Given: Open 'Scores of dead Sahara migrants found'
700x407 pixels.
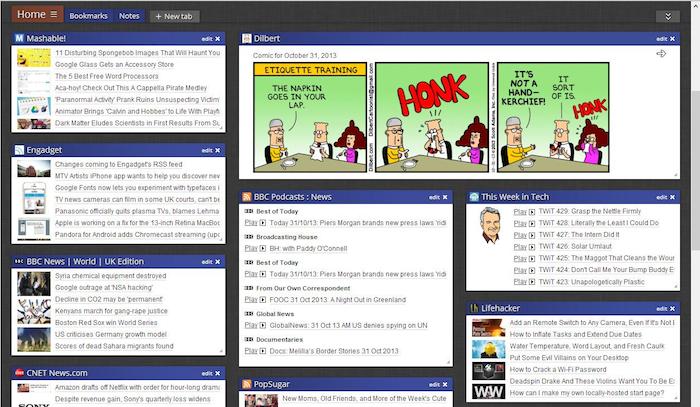Looking at the screenshot, I should click(x=114, y=346).
